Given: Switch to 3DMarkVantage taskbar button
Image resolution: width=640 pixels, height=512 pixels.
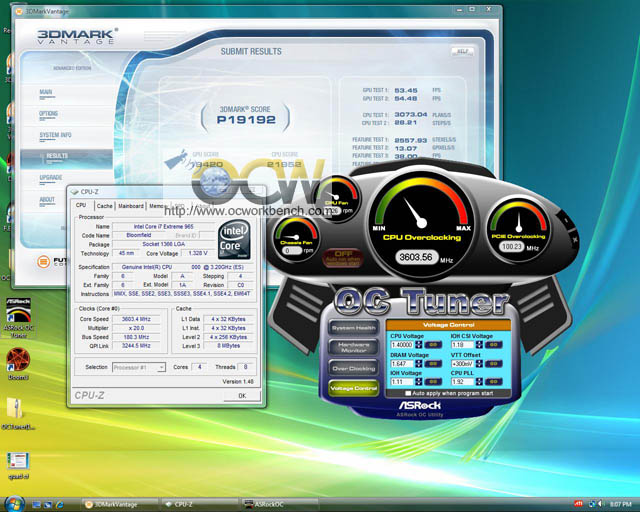Looking at the screenshot, I should click(119, 505).
